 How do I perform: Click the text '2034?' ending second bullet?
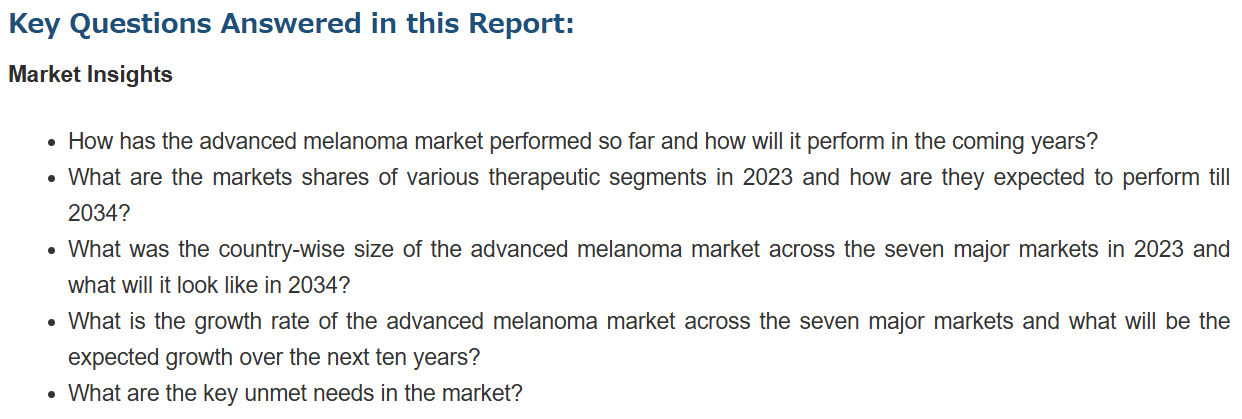click(x=99, y=213)
